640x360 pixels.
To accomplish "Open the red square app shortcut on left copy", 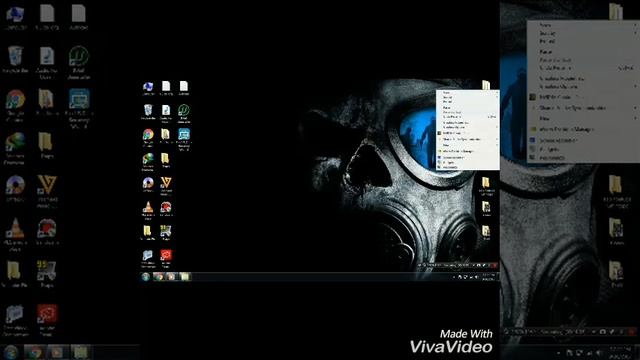I will [47, 313].
